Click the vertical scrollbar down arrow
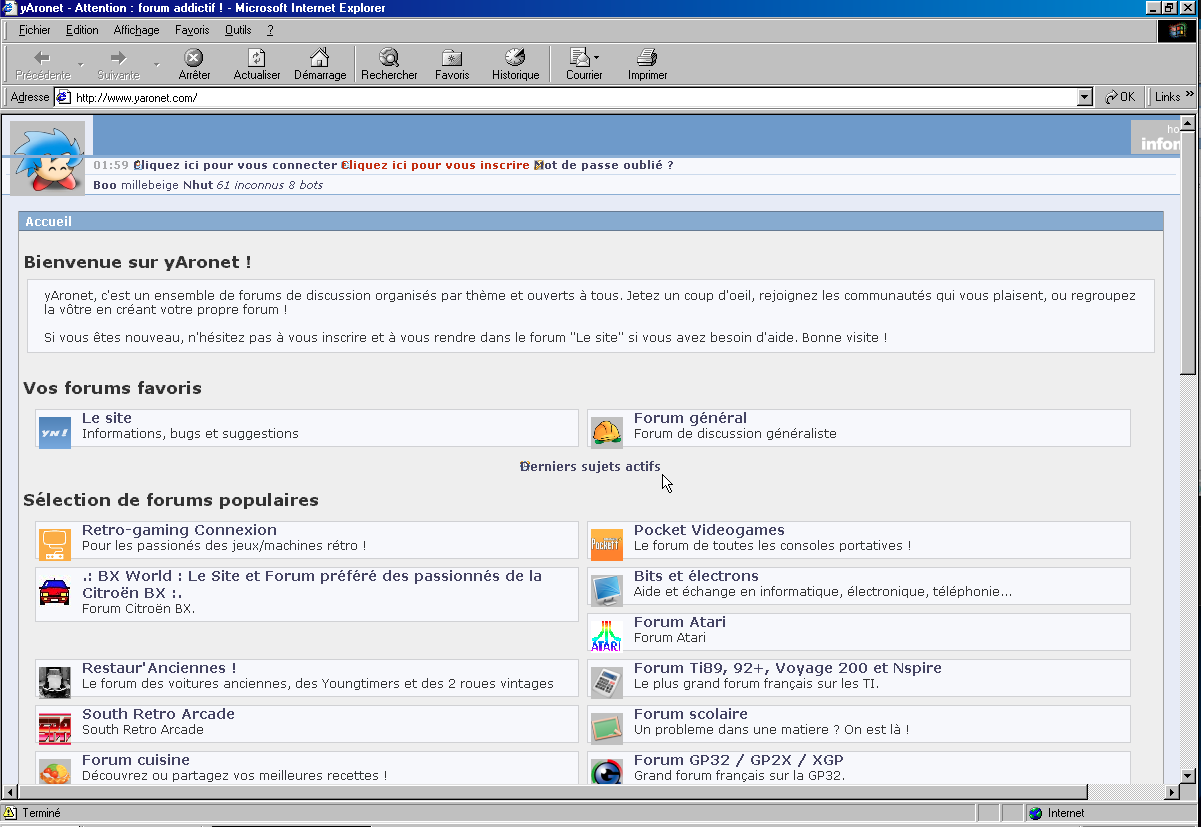This screenshot has width=1201, height=827. (1187, 776)
